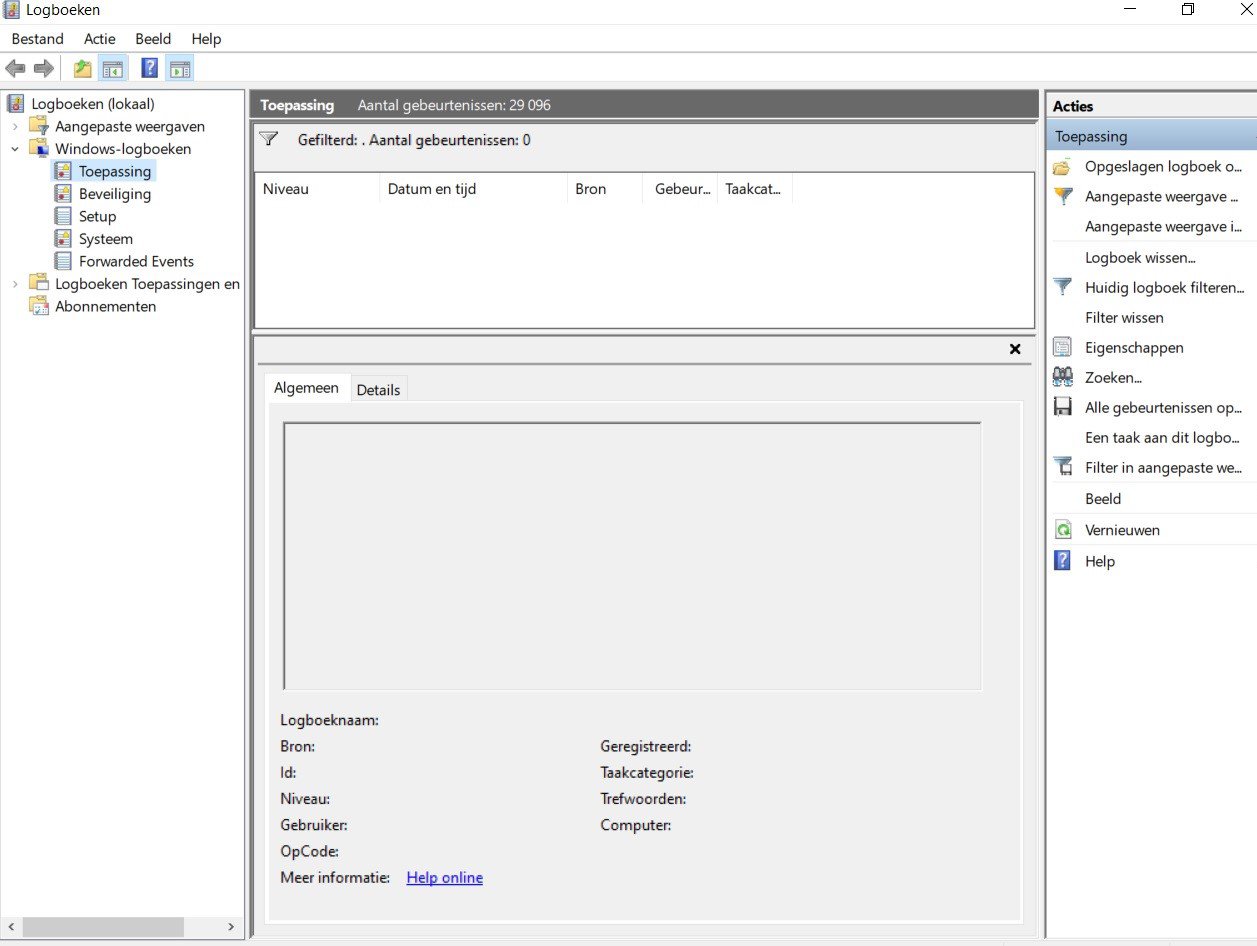
Task: Click 'Filter wissen' in the Acties pane
Action: pos(1124,318)
